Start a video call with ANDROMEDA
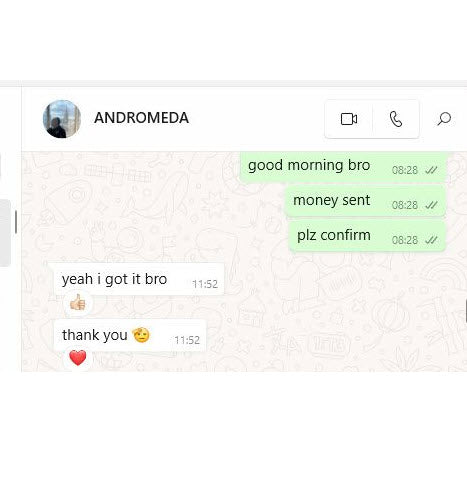 (x=349, y=119)
